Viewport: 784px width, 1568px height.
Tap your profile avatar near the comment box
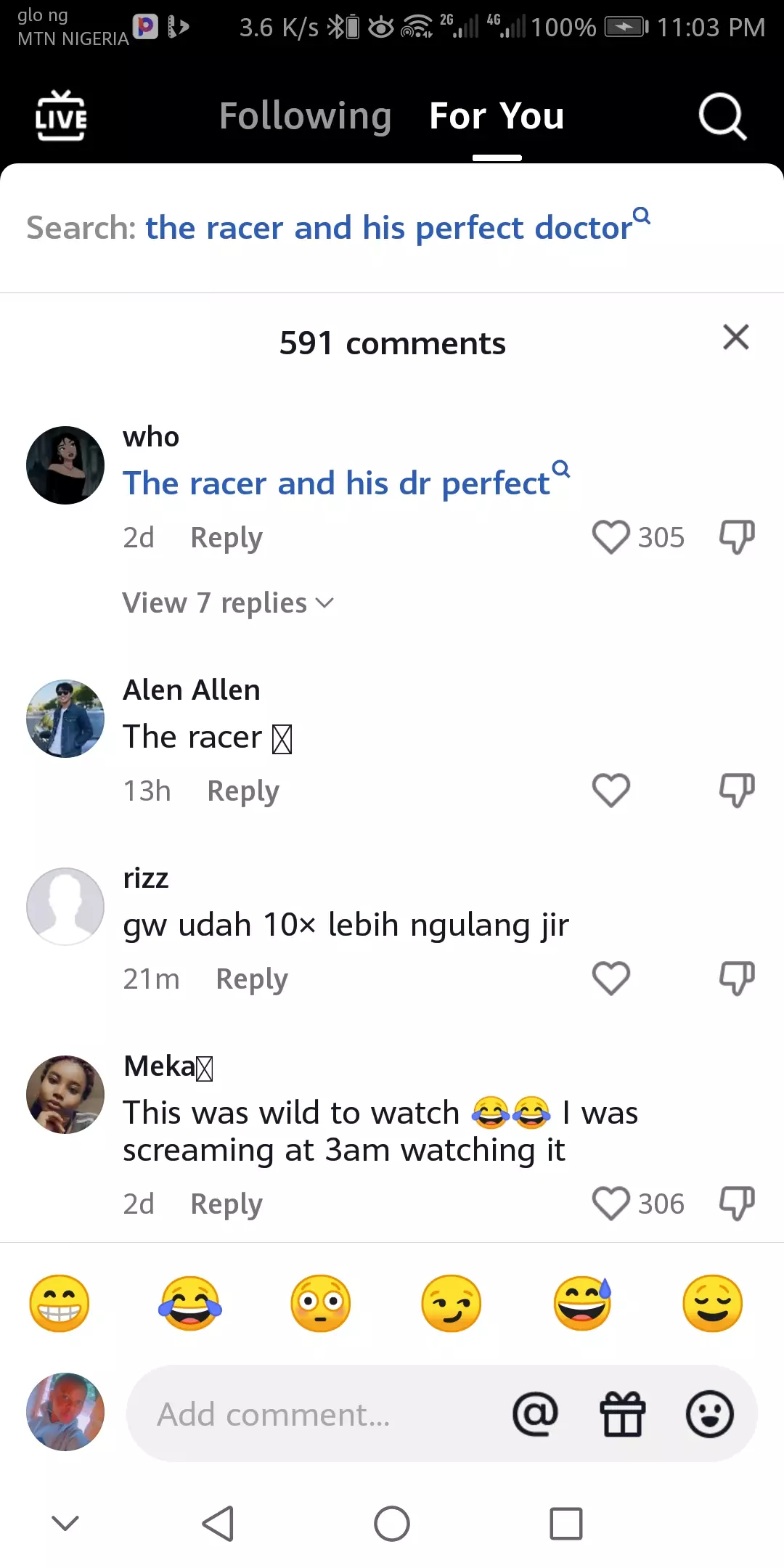point(65,1412)
